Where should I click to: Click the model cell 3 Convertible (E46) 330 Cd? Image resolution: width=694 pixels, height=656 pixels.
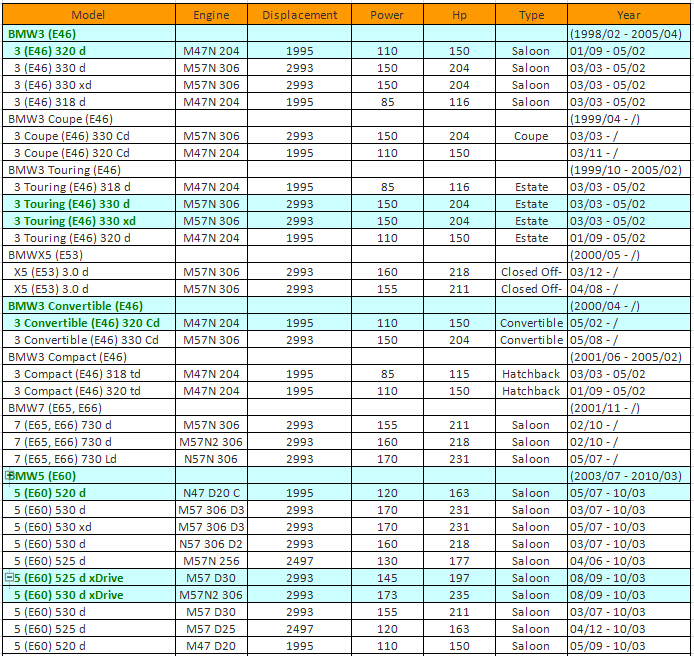point(89,340)
